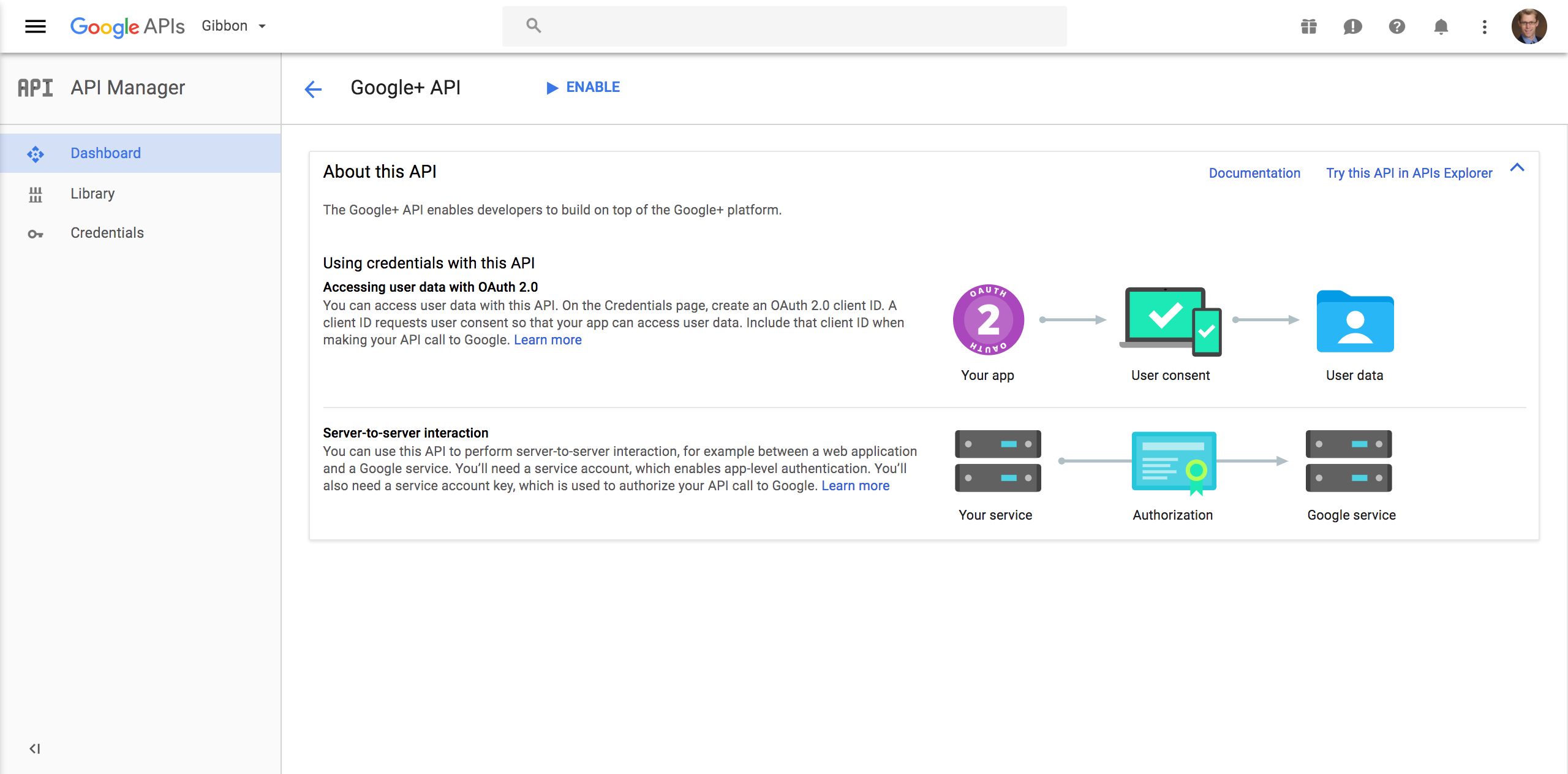Click the Credentials key icon

tap(36, 233)
